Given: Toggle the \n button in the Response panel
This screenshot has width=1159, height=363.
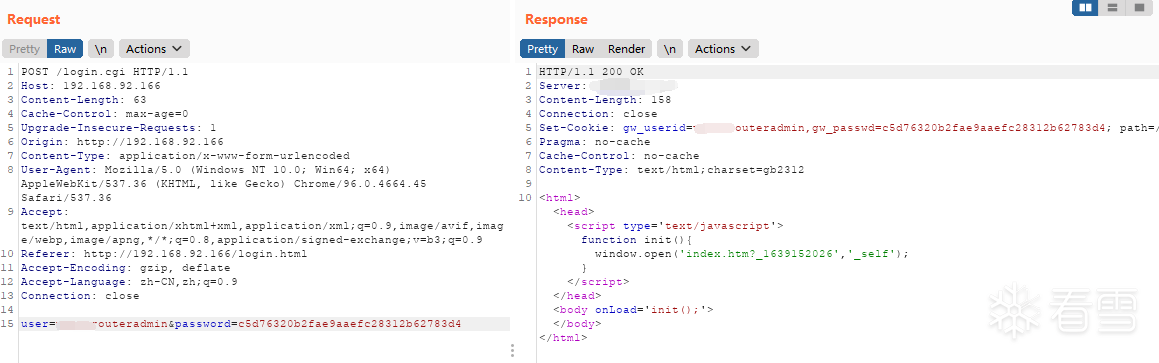Looking at the screenshot, I should [x=669, y=49].
